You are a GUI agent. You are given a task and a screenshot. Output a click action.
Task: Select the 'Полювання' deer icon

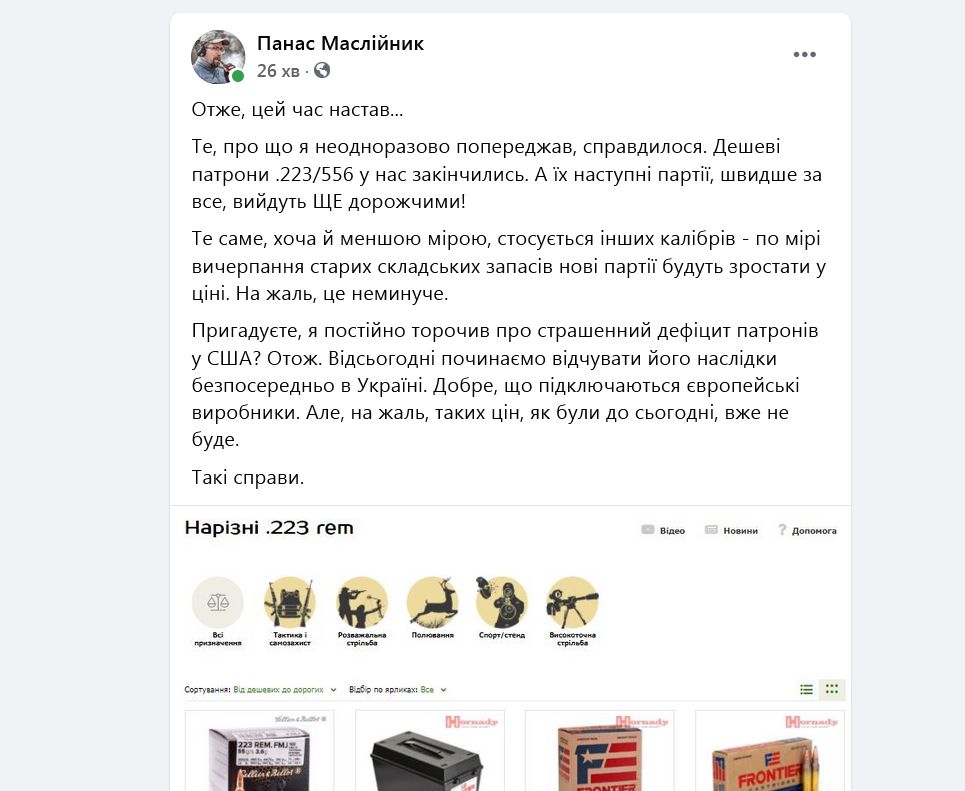[433, 603]
